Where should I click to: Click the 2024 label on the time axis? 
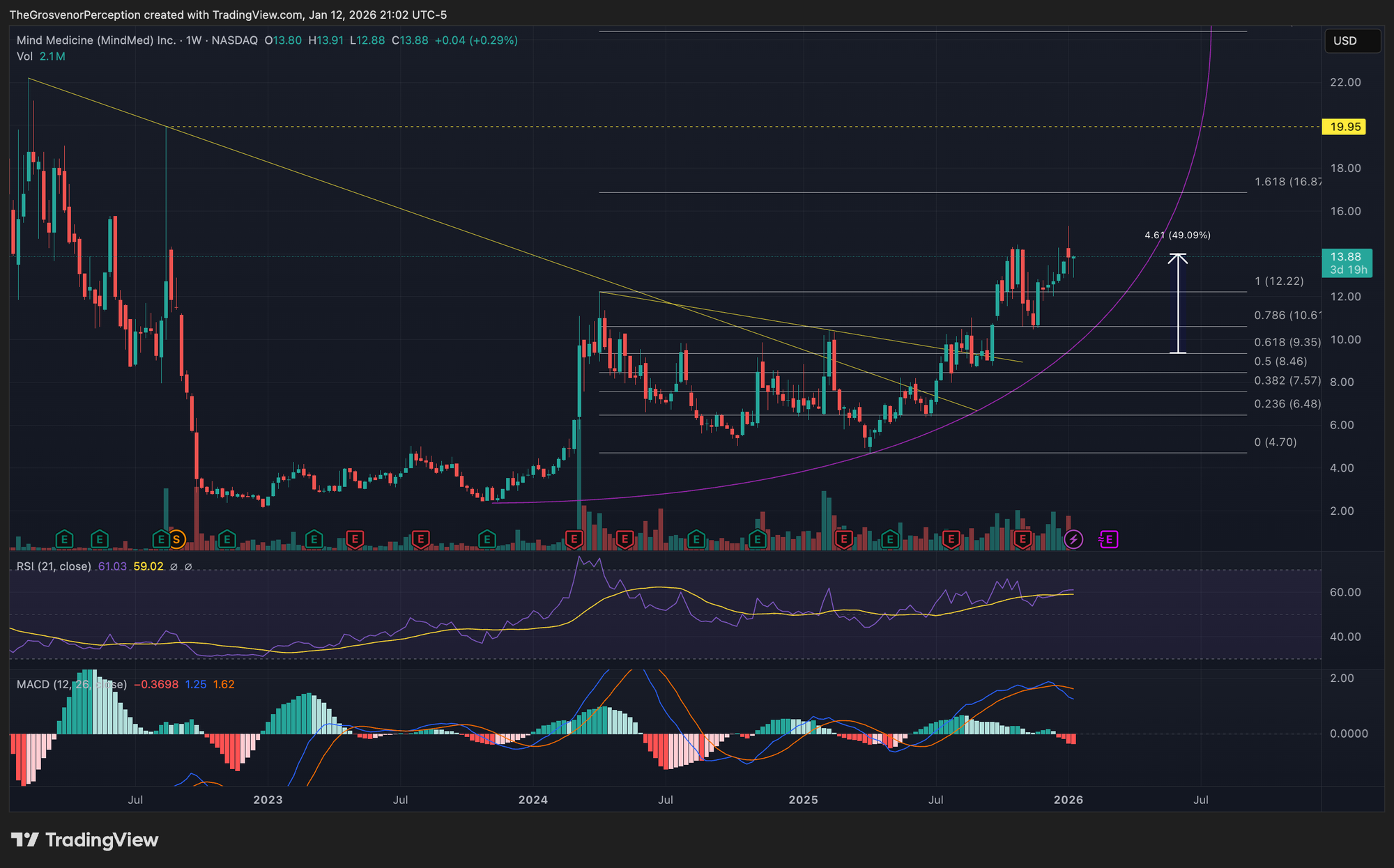[533, 800]
